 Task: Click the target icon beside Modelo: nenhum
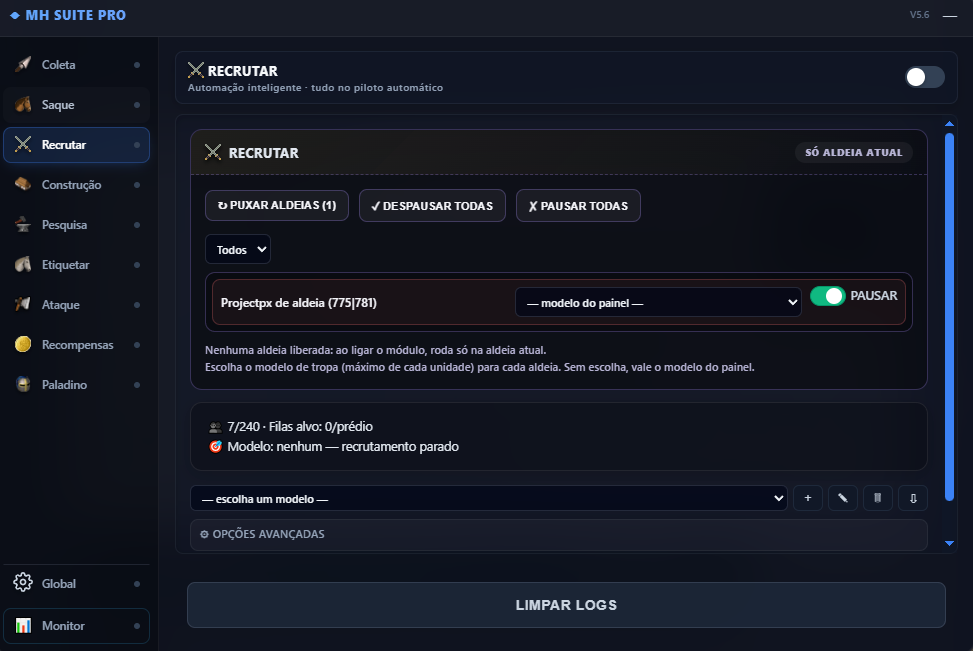coord(215,446)
